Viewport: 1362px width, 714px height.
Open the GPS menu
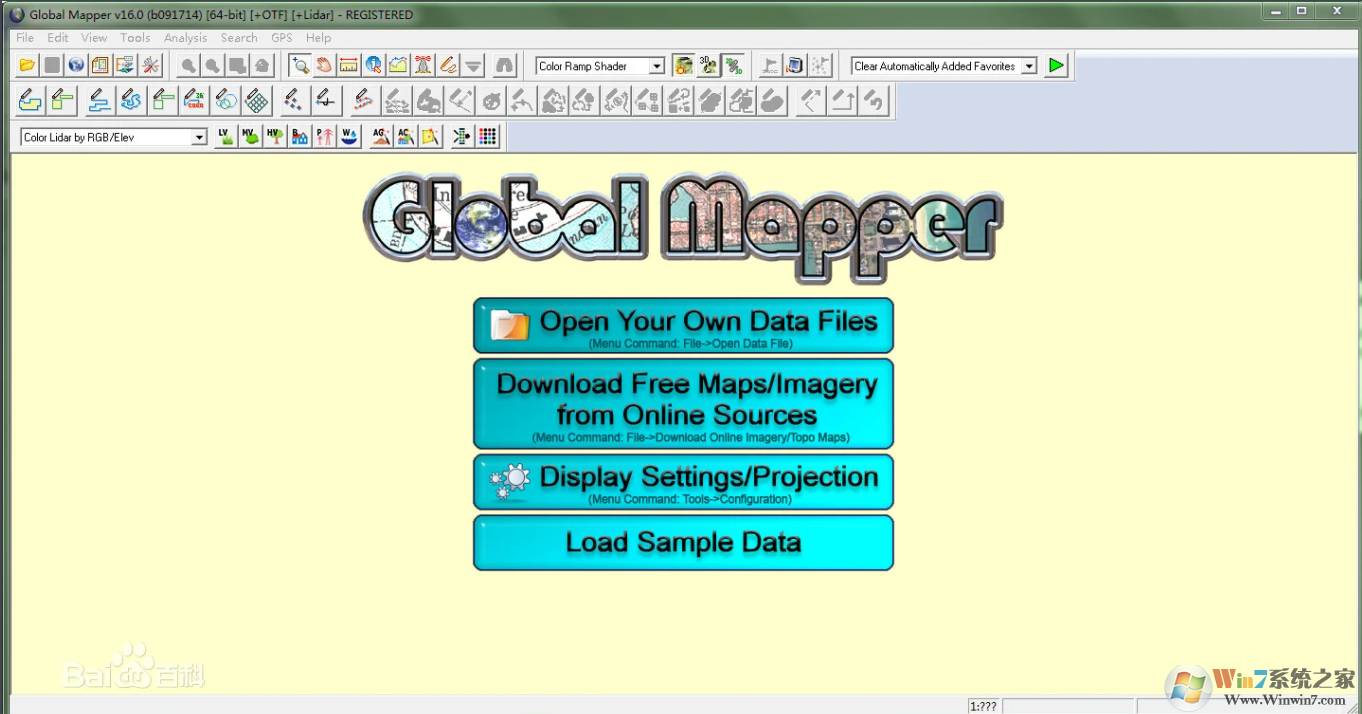281,37
